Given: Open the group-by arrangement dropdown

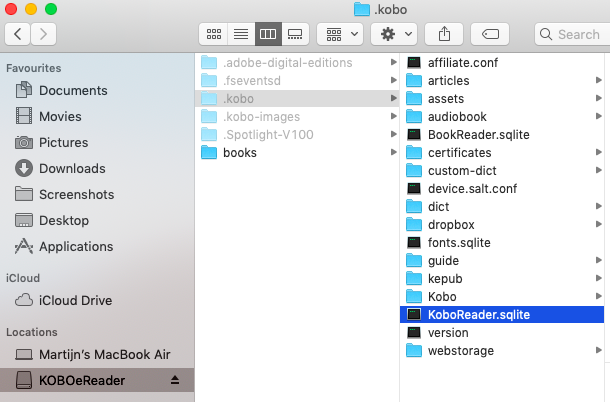Looking at the screenshot, I should pos(340,34).
